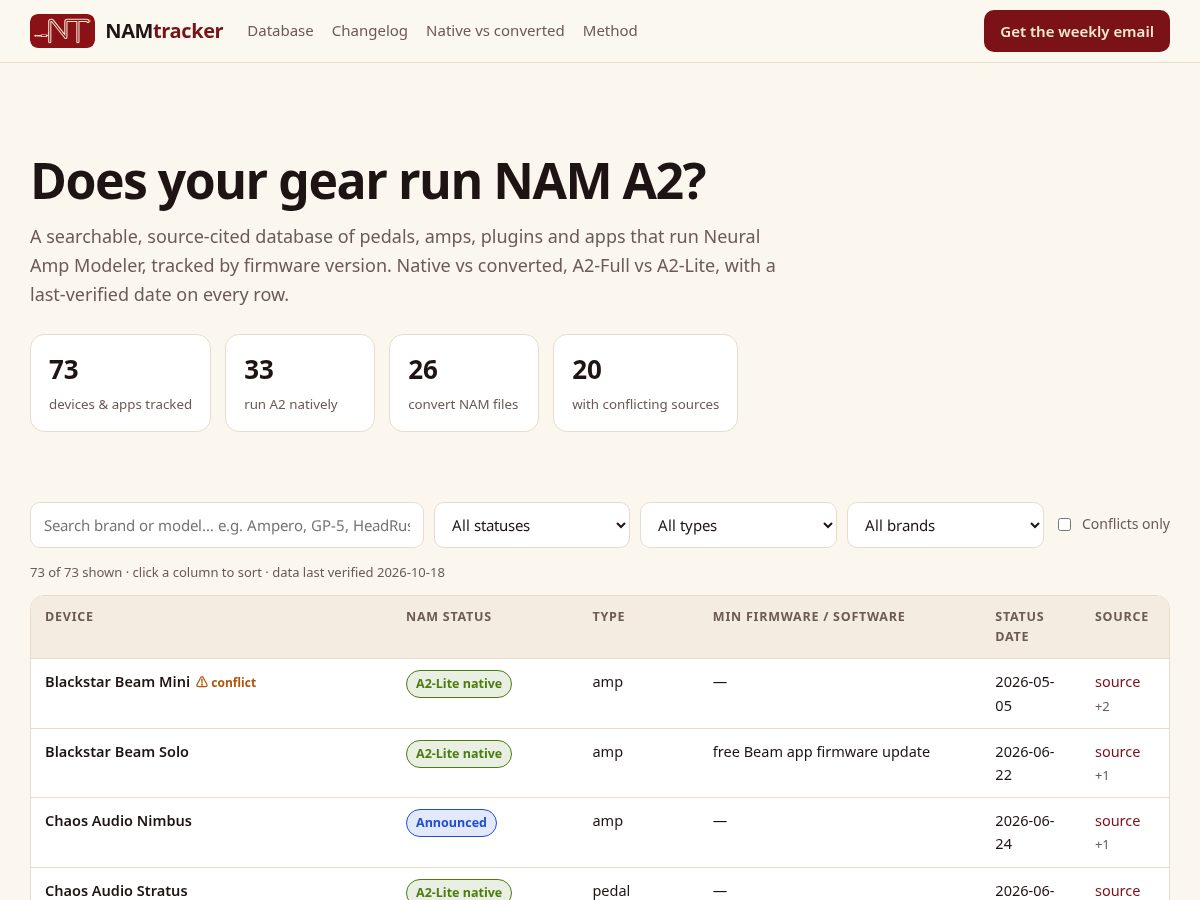Open source link for Chaos Audio Stratus
This screenshot has width=1200, height=900.
click(x=1117, y=891)
